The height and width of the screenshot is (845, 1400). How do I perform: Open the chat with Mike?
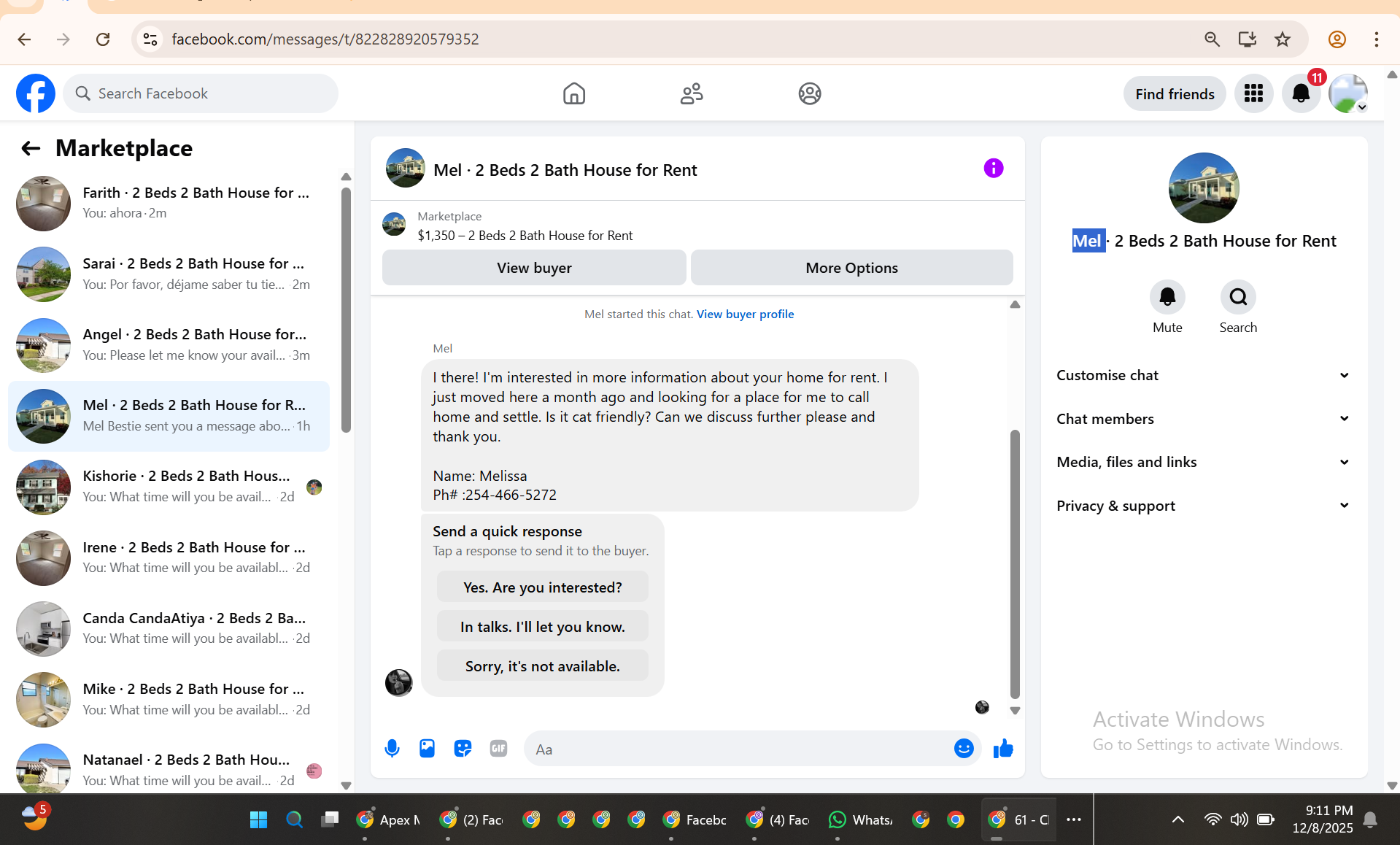point(169,700)
